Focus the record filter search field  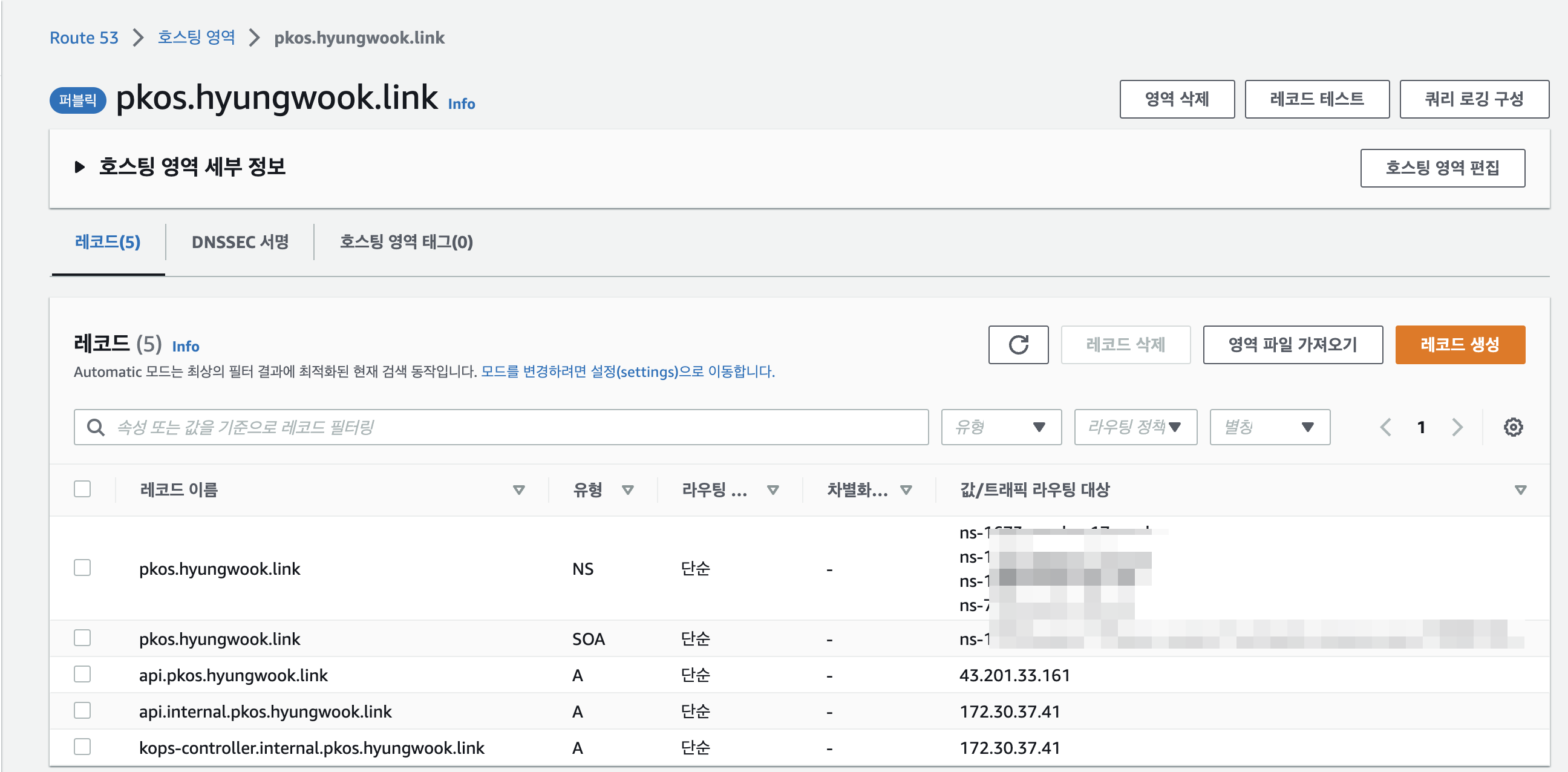[x=511, y=427]
